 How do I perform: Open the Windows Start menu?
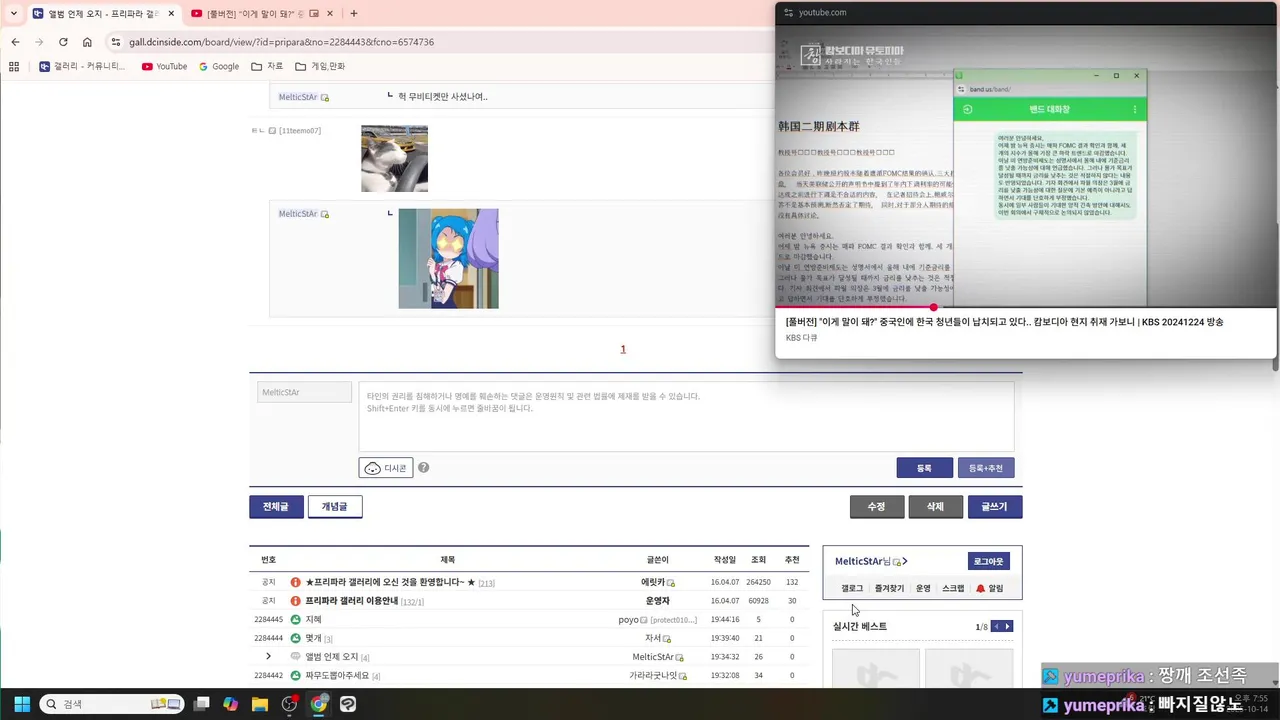(x=21, y=704)
